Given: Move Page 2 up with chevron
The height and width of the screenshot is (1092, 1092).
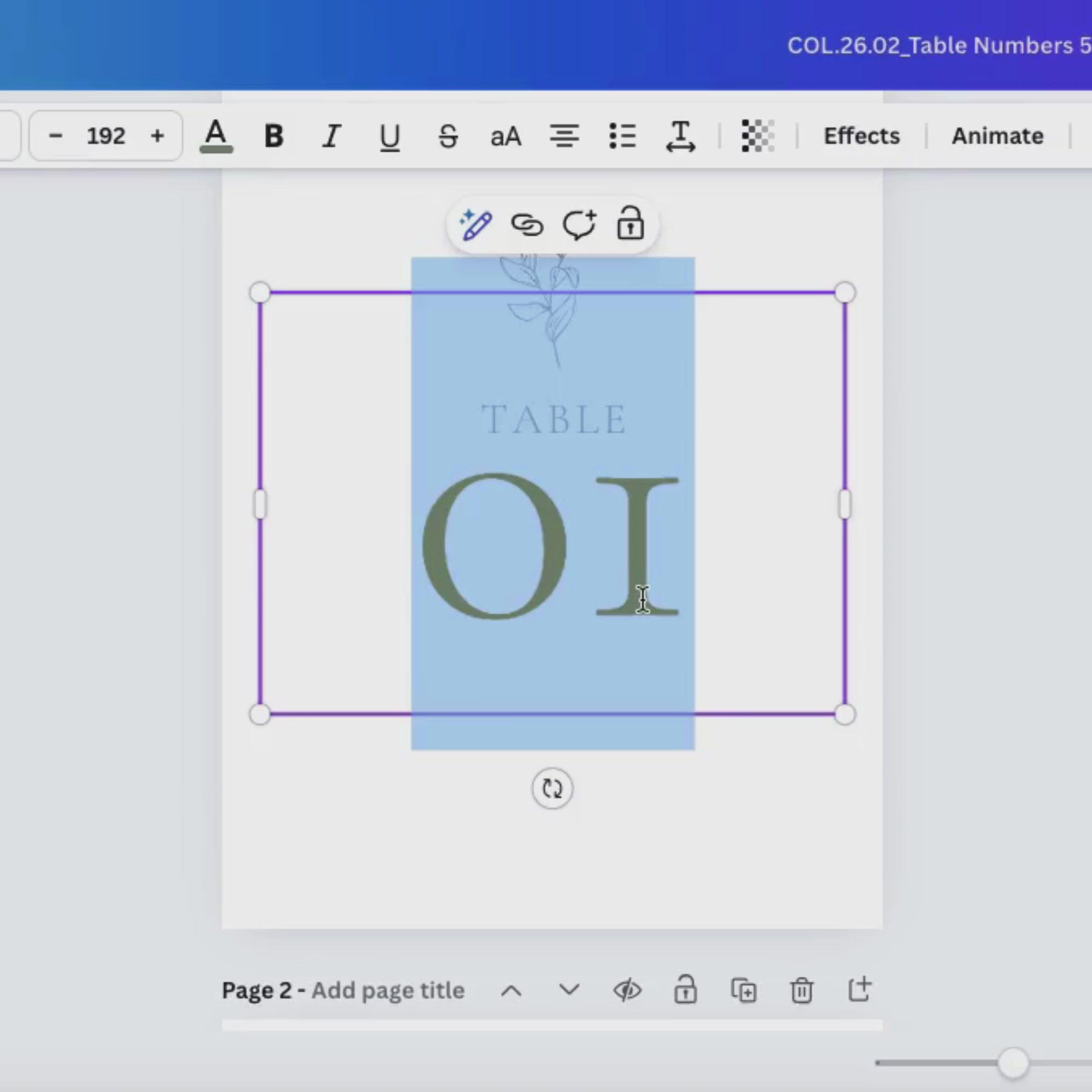Looking at the screenshot, I should (512, 990).
